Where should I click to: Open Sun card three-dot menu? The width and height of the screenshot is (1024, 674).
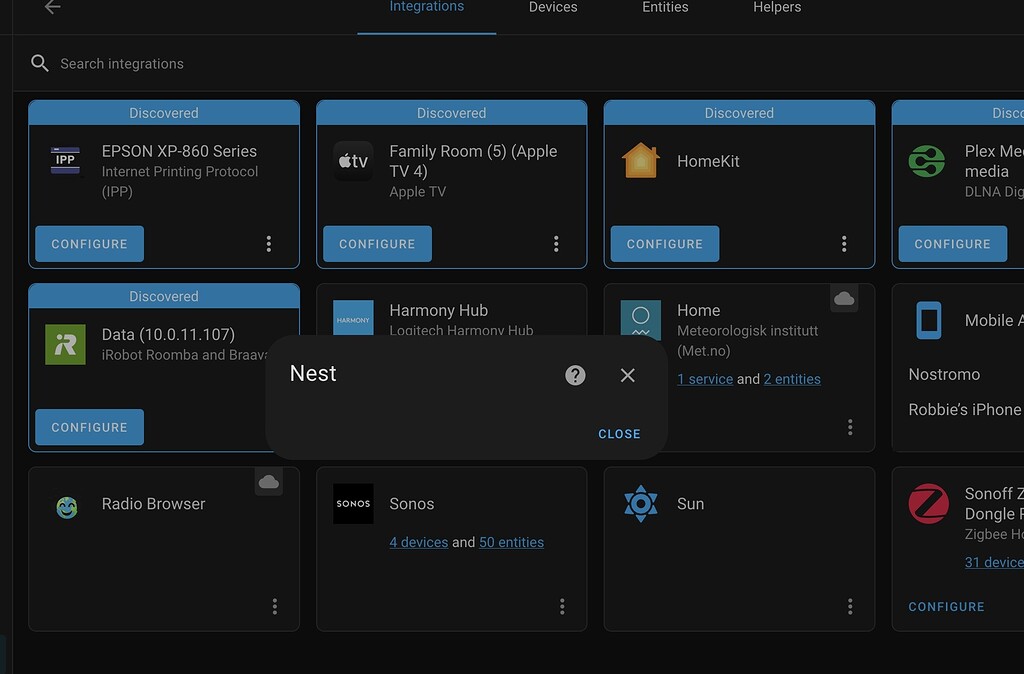850,607
